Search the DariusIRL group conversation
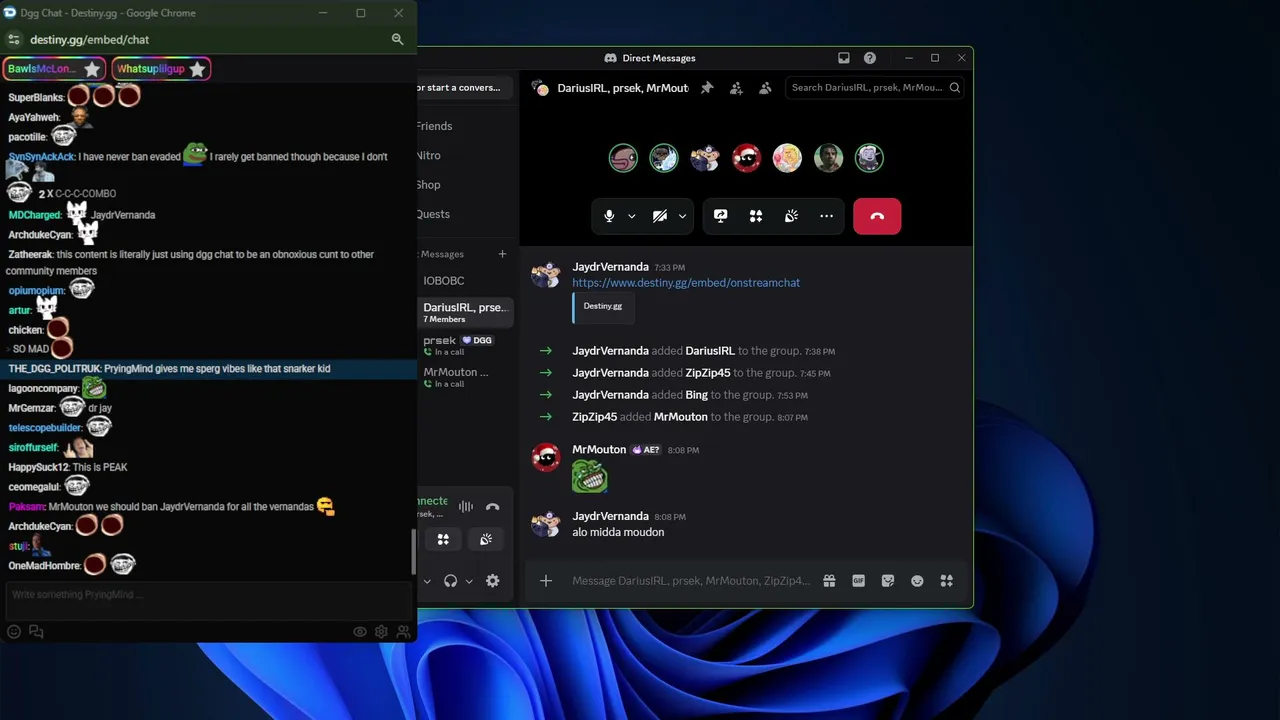This screenshot has width=1280, height=720. pyautogui.click(x=875, y=88)
